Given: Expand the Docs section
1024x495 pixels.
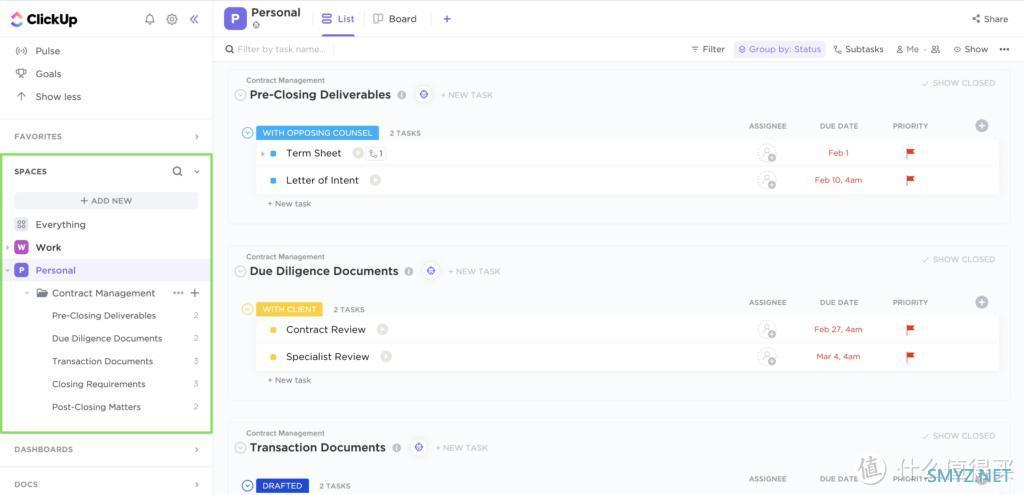Looking at the screenshot, I should click(197, 485).
